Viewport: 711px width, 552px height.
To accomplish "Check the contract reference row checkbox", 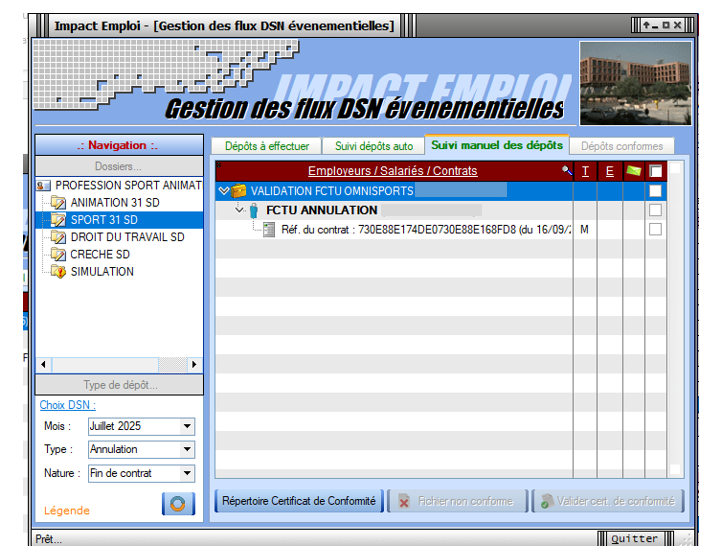I will point(655,230).
